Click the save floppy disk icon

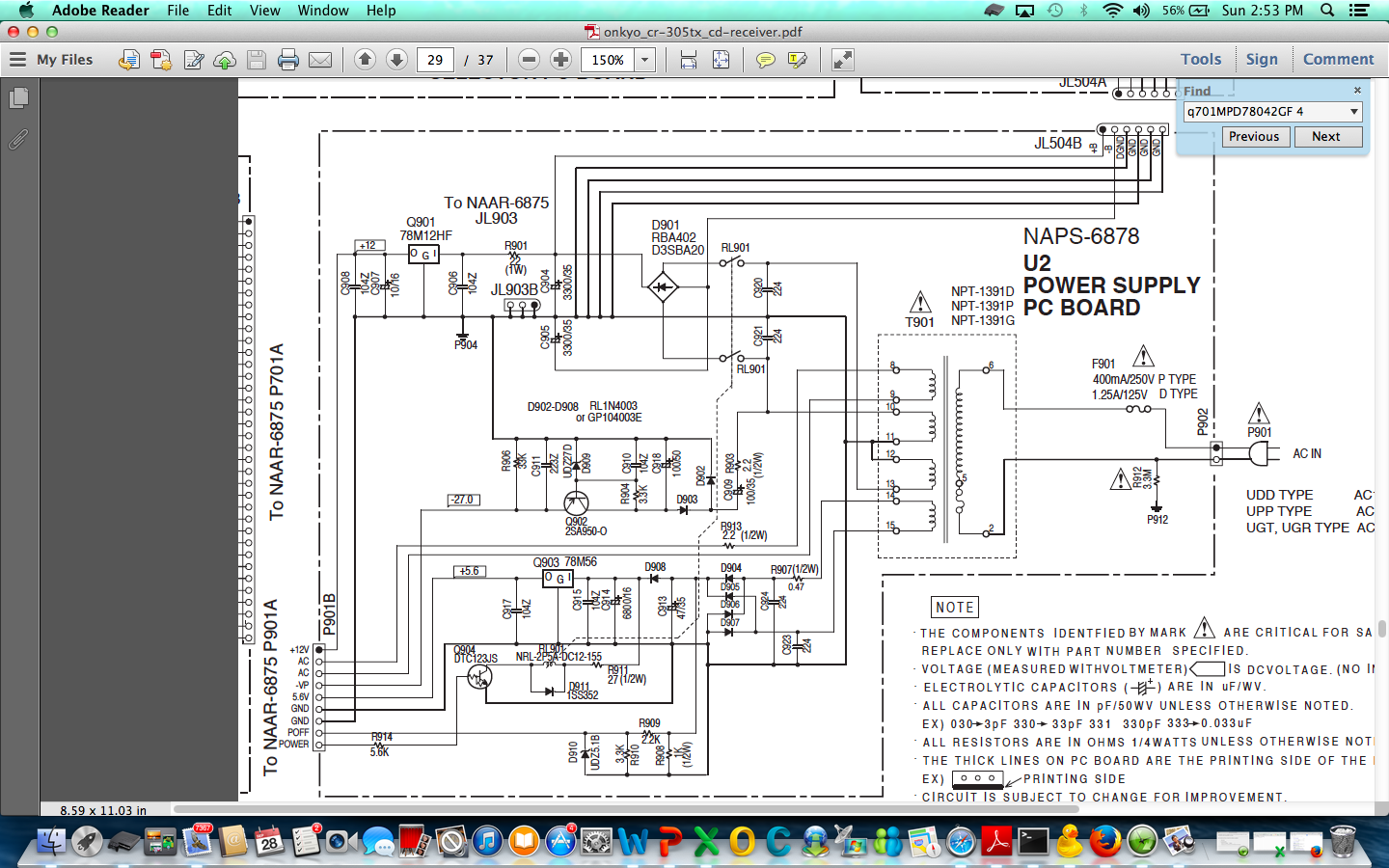(x=257, y=60)
